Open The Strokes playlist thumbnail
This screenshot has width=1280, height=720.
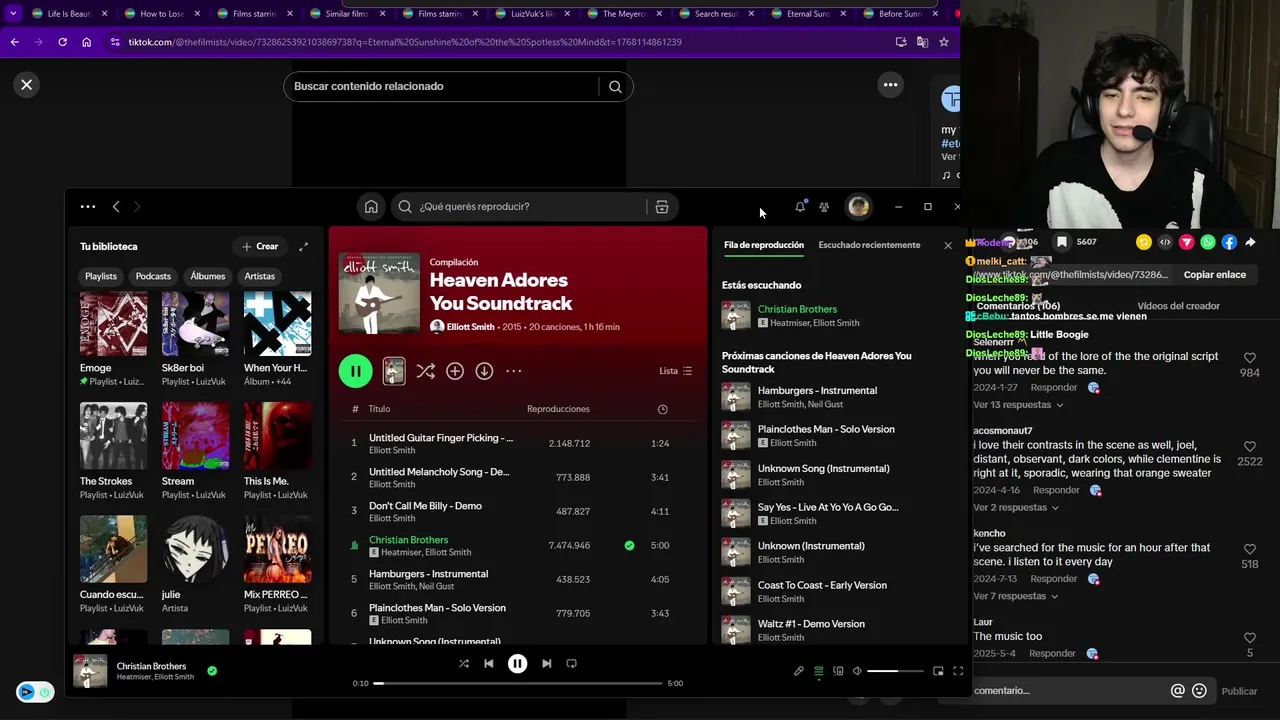(x=113, y=436)
